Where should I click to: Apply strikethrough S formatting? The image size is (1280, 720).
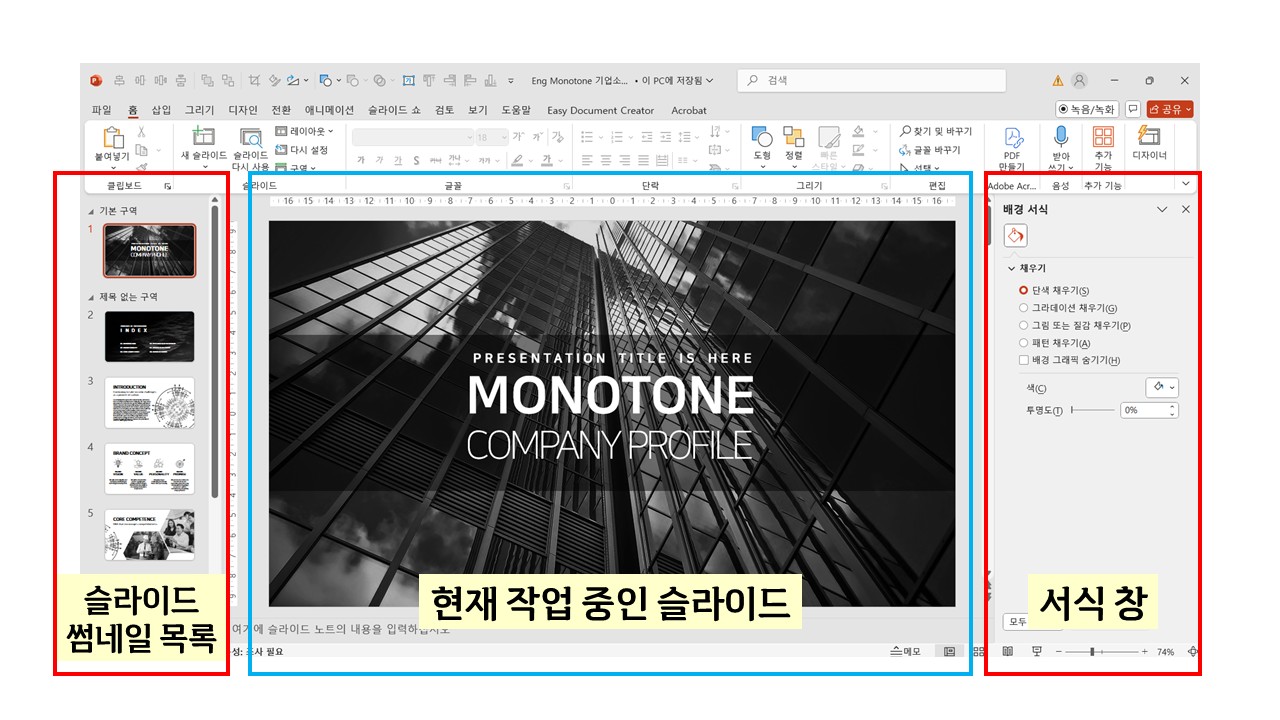[x=416, y=160]
